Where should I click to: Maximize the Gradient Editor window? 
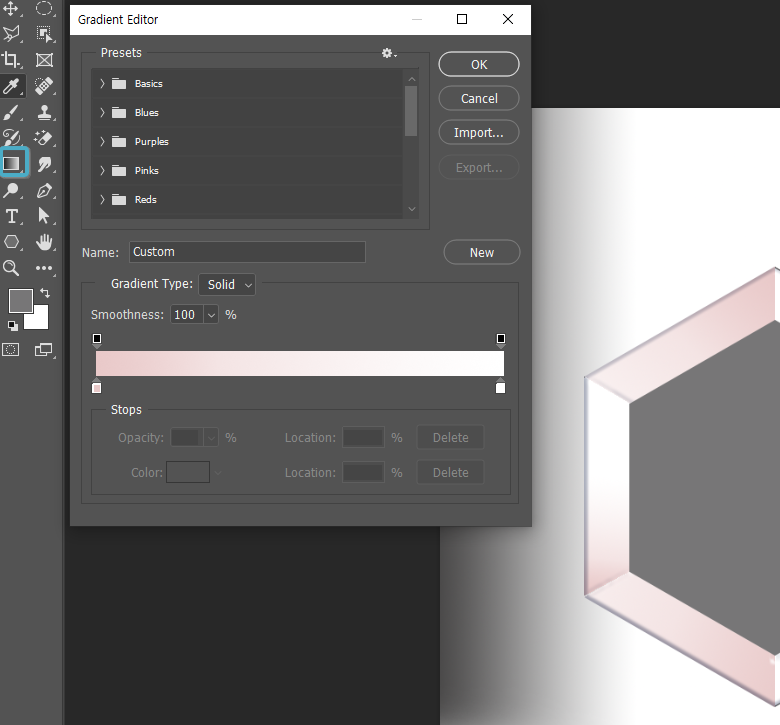pos(462,19)
